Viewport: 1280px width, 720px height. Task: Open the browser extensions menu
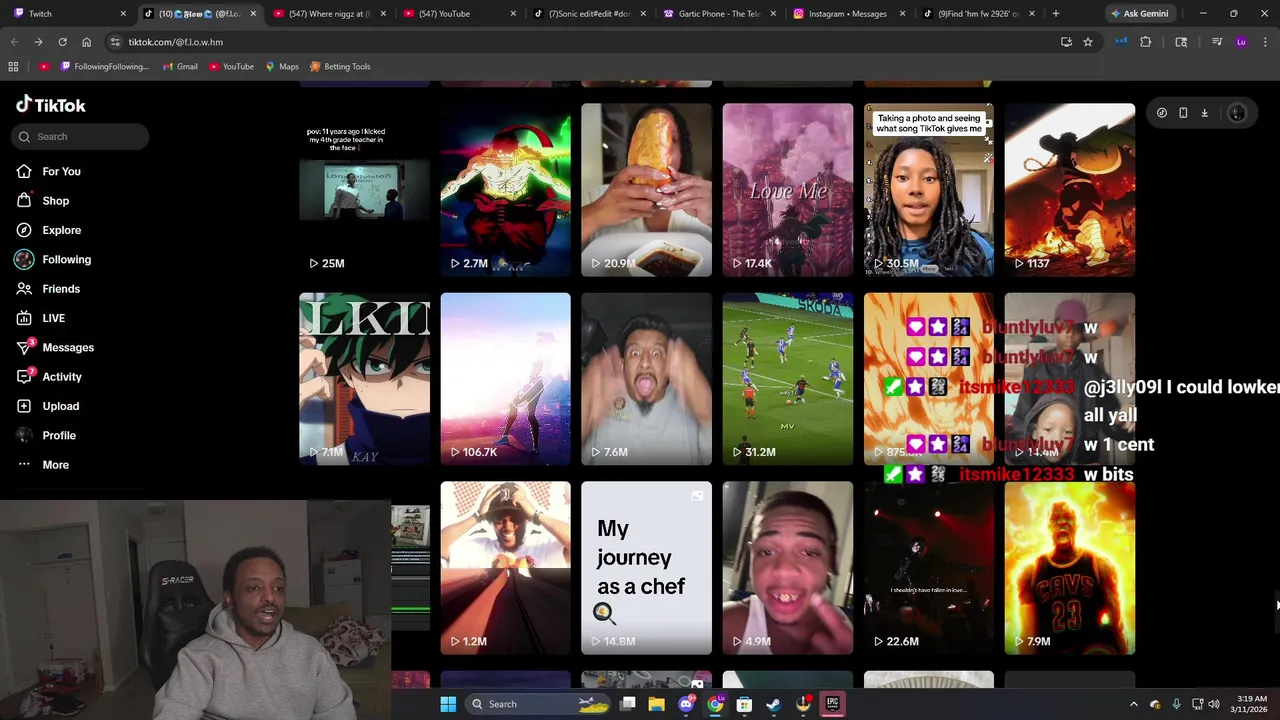(x=1146, y=42)
